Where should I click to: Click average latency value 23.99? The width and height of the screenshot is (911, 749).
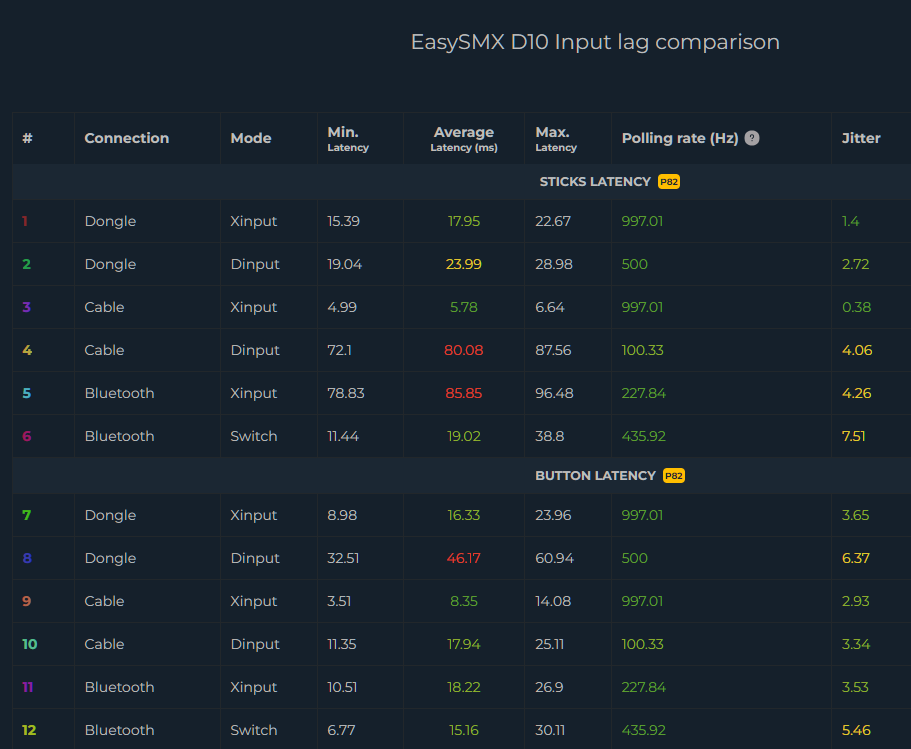(464, 264)
